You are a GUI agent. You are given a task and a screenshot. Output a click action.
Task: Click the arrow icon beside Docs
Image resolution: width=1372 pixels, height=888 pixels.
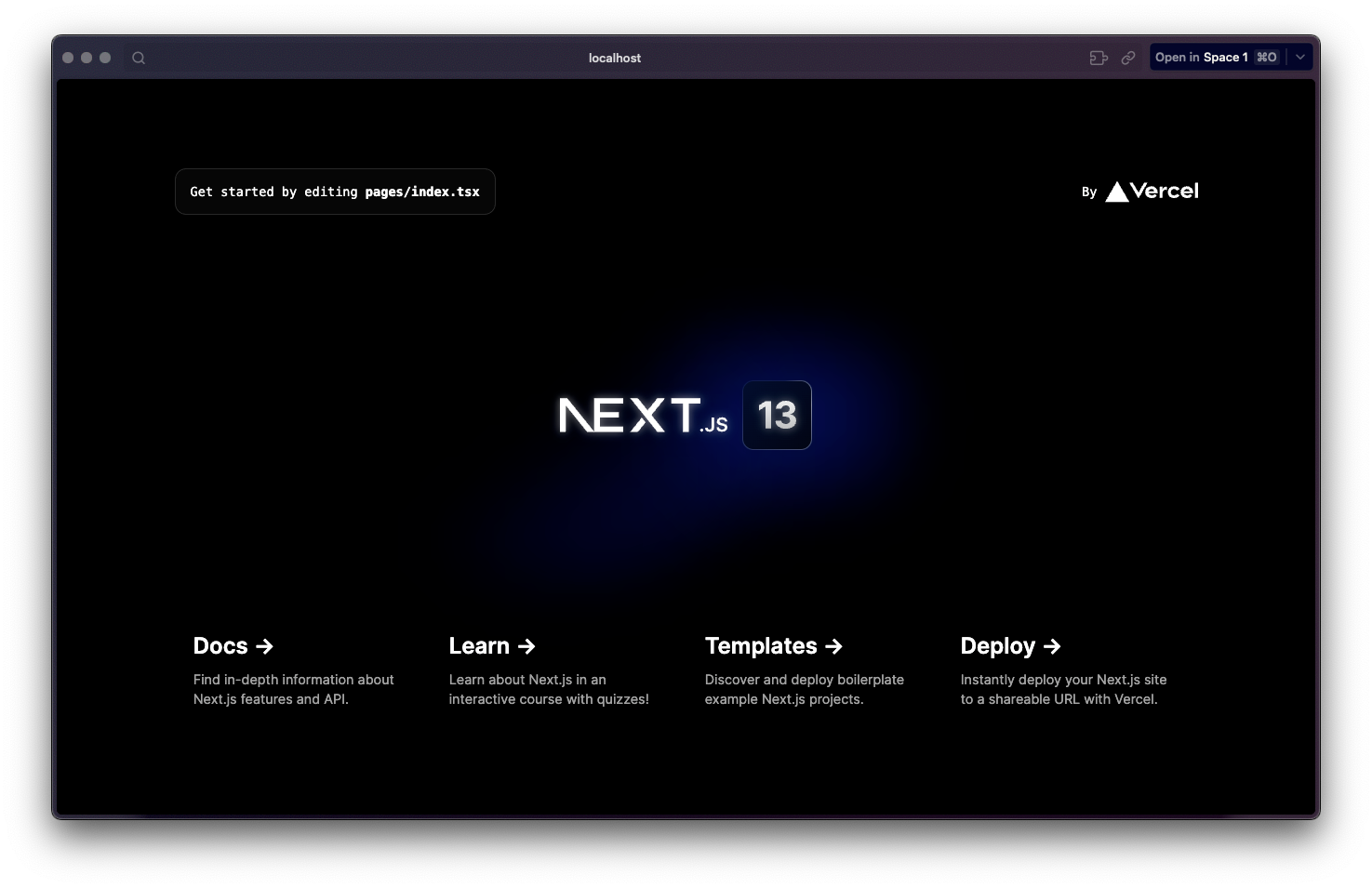(265, 645)
